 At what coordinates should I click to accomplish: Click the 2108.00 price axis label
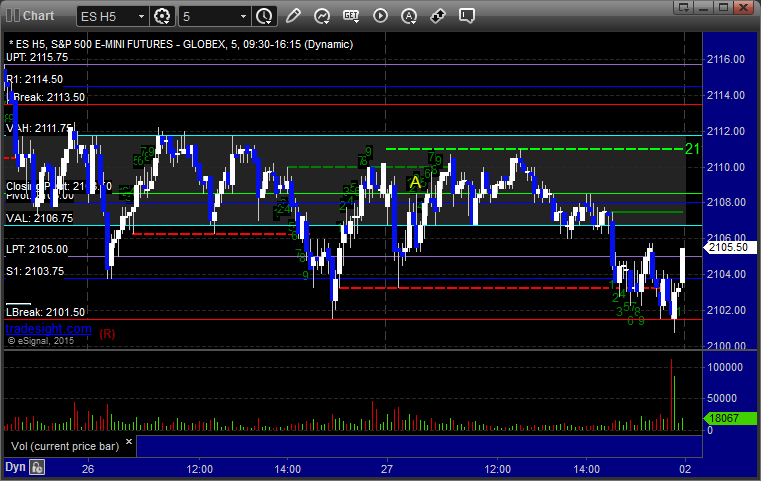pos(726,202)
